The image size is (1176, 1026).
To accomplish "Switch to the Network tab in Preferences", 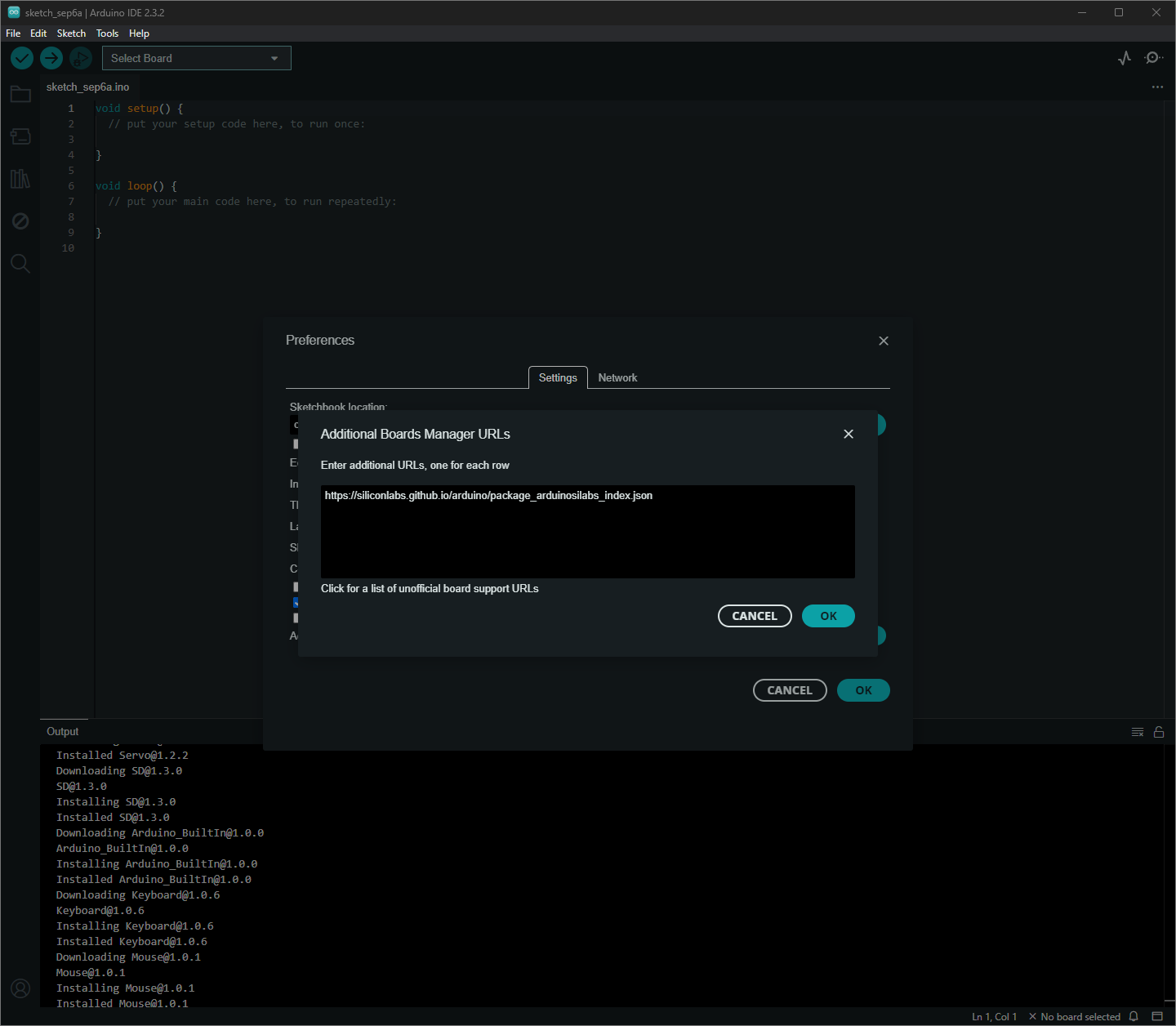I will coord(617,377).
